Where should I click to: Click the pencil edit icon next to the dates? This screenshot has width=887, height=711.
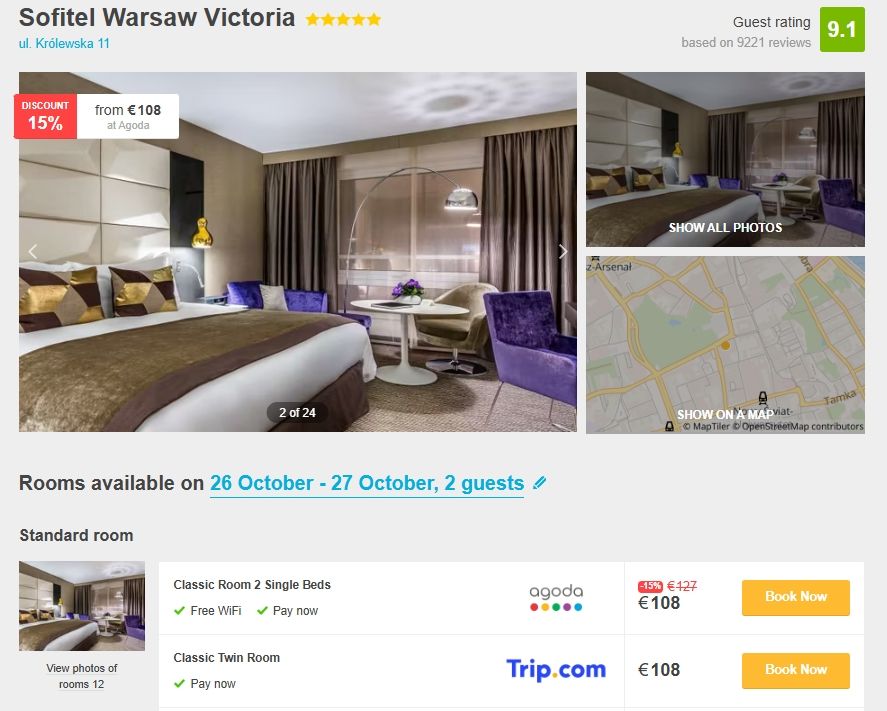coord(540,482)
